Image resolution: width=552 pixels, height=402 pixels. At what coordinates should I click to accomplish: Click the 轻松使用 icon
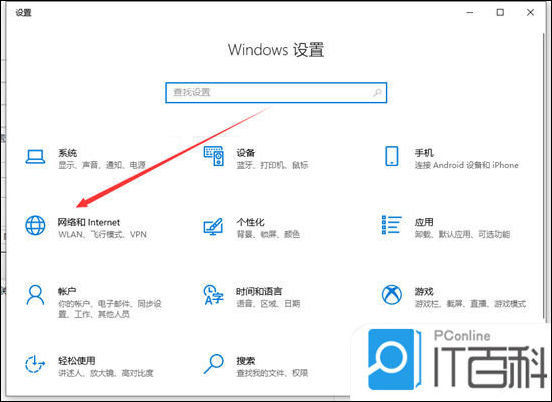pyautogui.click(x=35, y=364)
